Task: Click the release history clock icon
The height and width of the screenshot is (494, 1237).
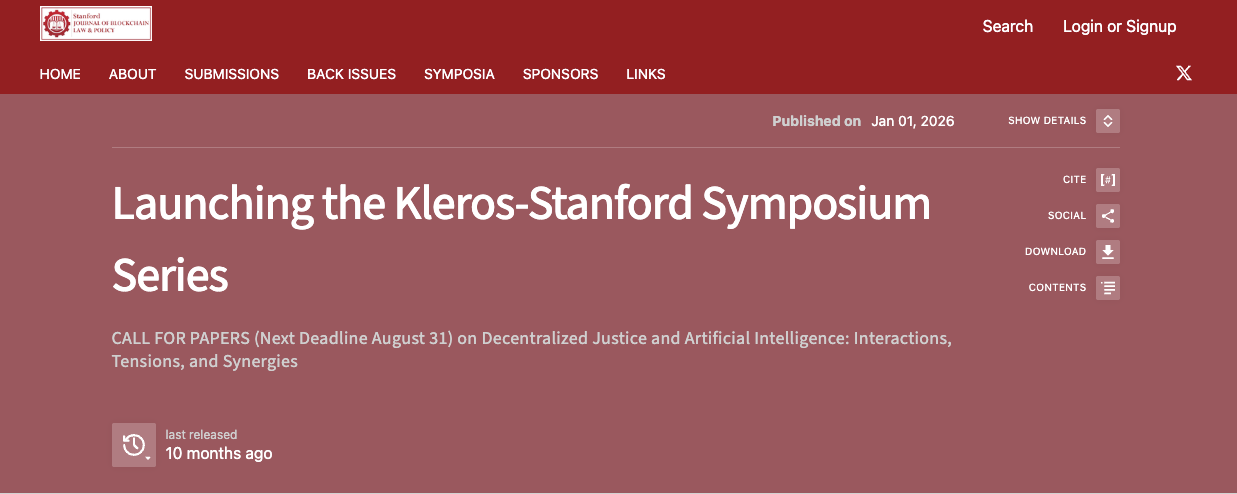Action: (134, 445)
